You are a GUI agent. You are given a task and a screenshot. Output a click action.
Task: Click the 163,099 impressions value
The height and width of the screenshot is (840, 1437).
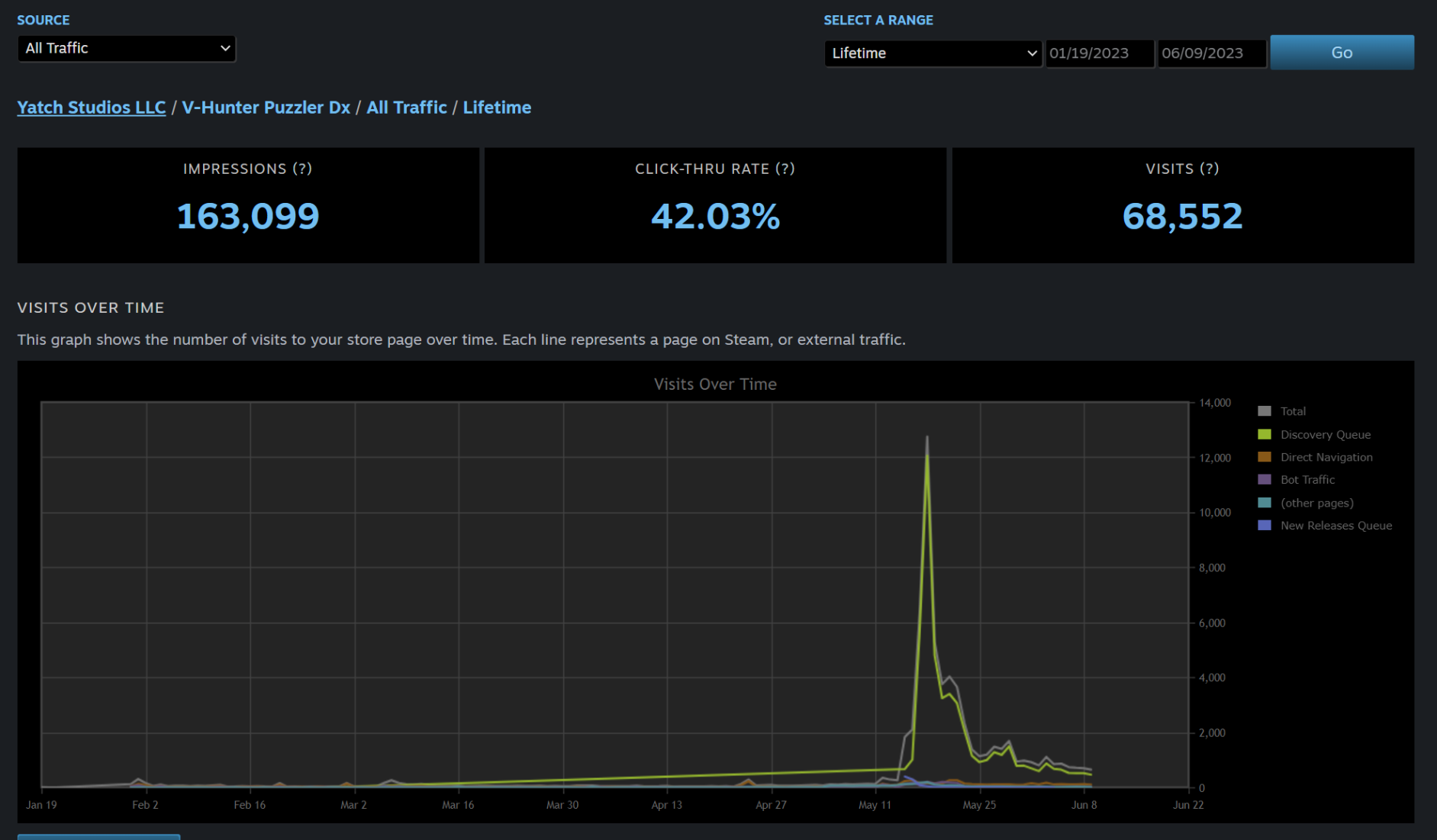[248, 217]
